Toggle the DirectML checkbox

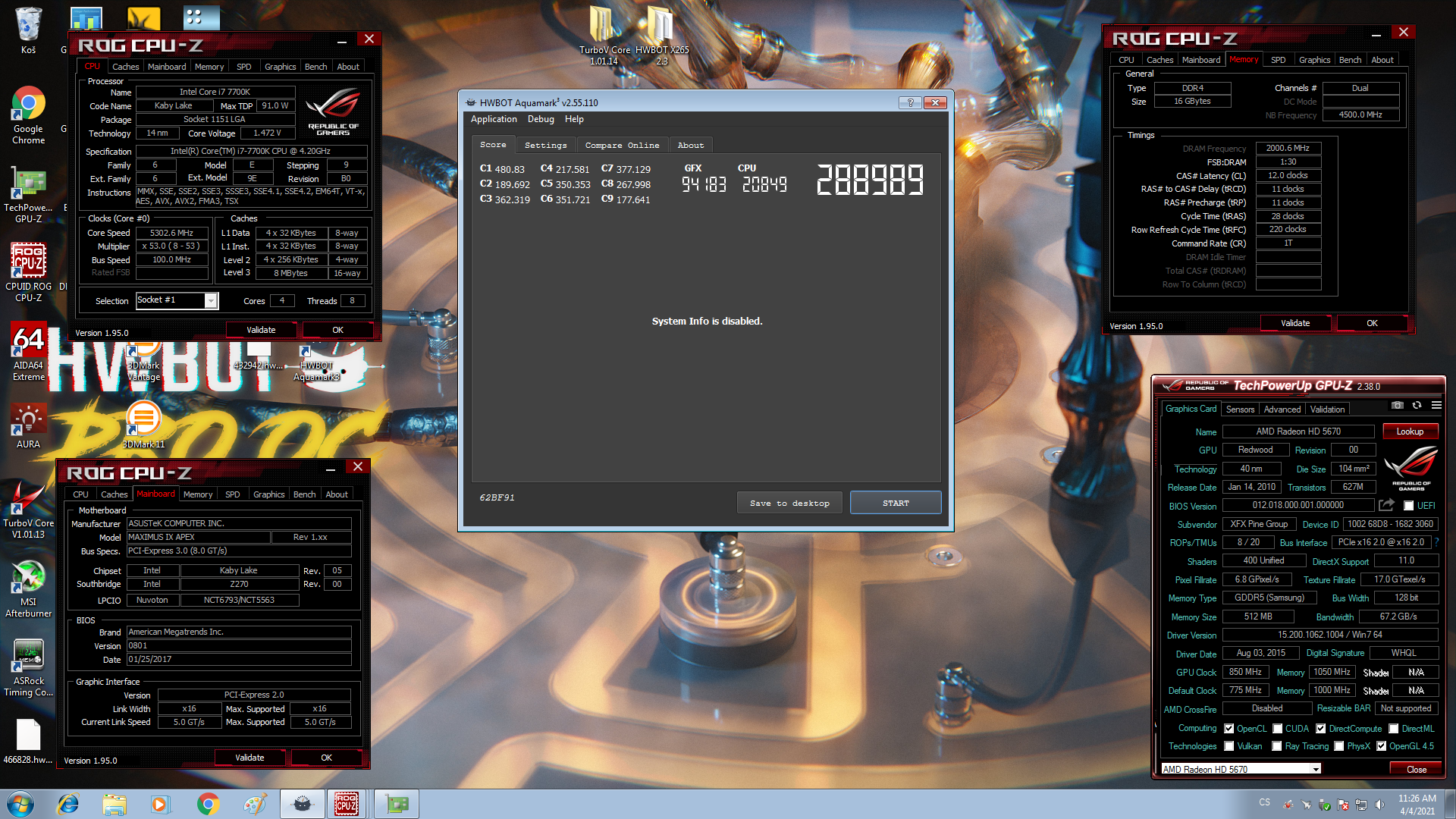[1393, 729]
